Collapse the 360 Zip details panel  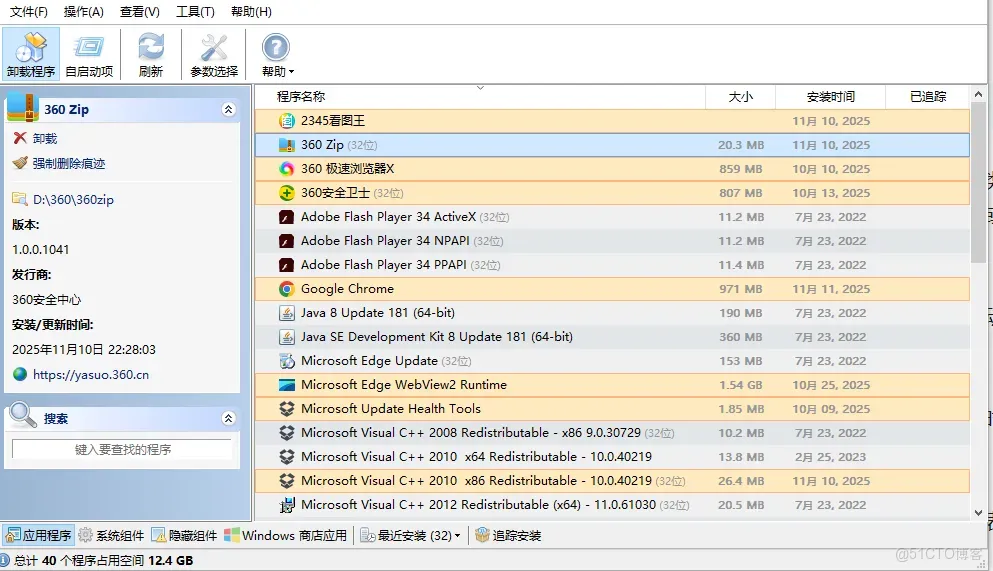click(x=229, y=110)
